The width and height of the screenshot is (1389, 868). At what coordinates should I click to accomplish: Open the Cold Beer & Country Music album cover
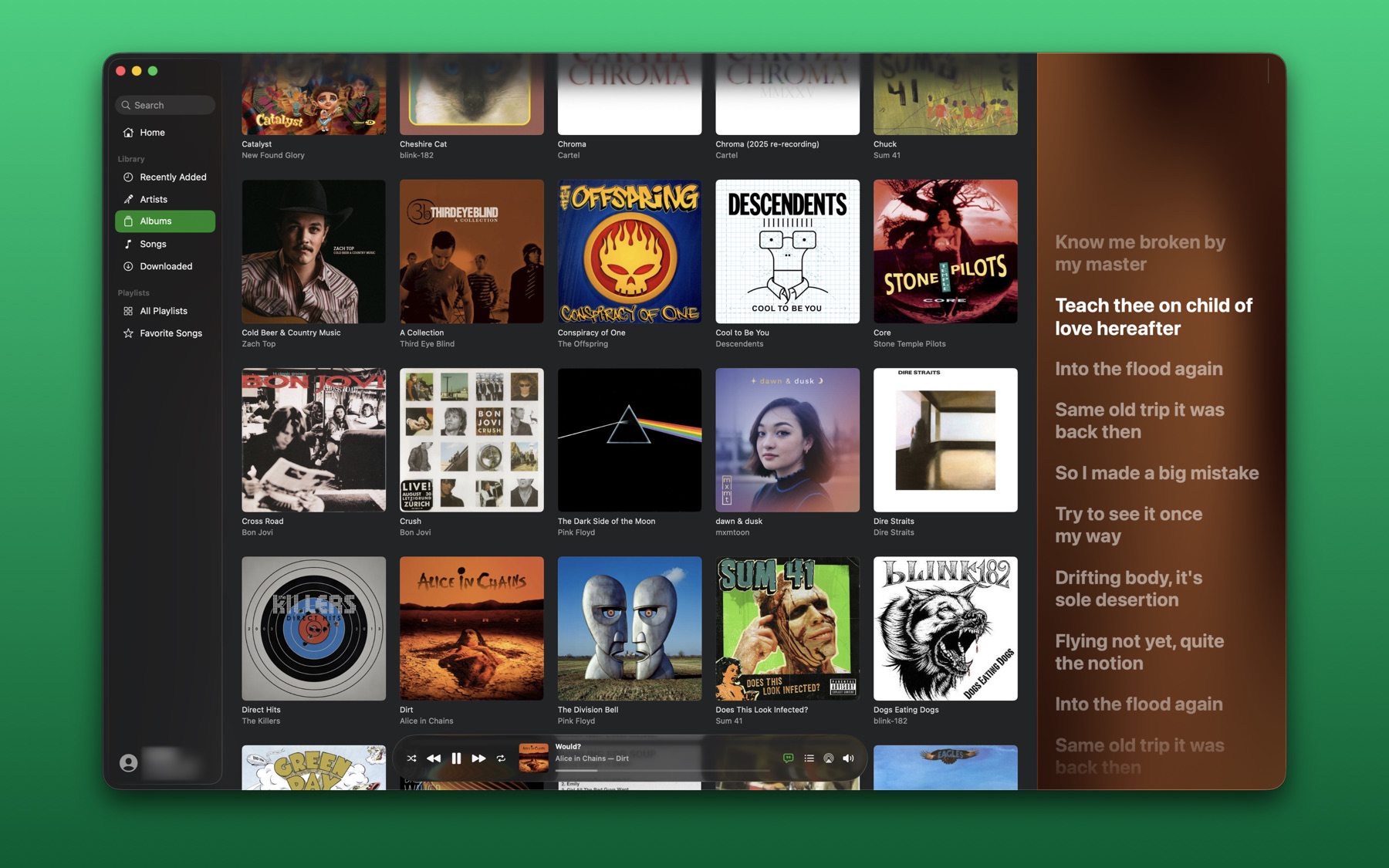coord(313,252)
